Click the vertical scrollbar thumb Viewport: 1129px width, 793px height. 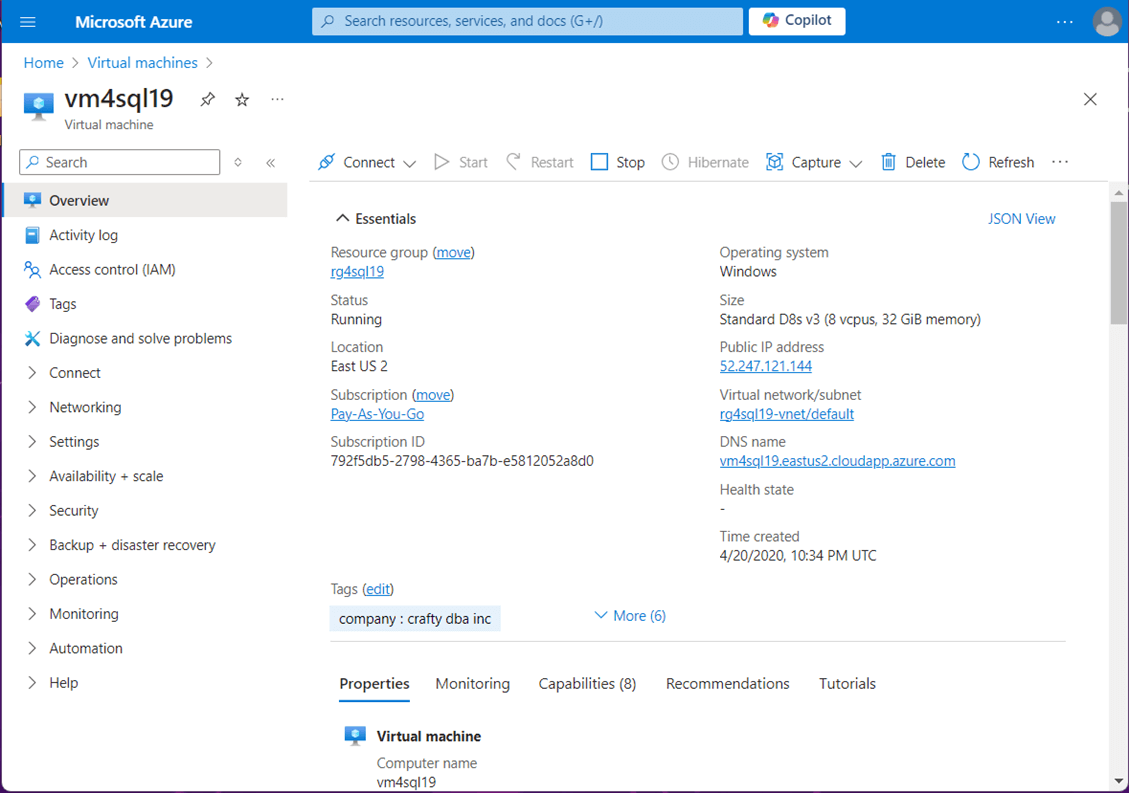tap(1119, 263)
